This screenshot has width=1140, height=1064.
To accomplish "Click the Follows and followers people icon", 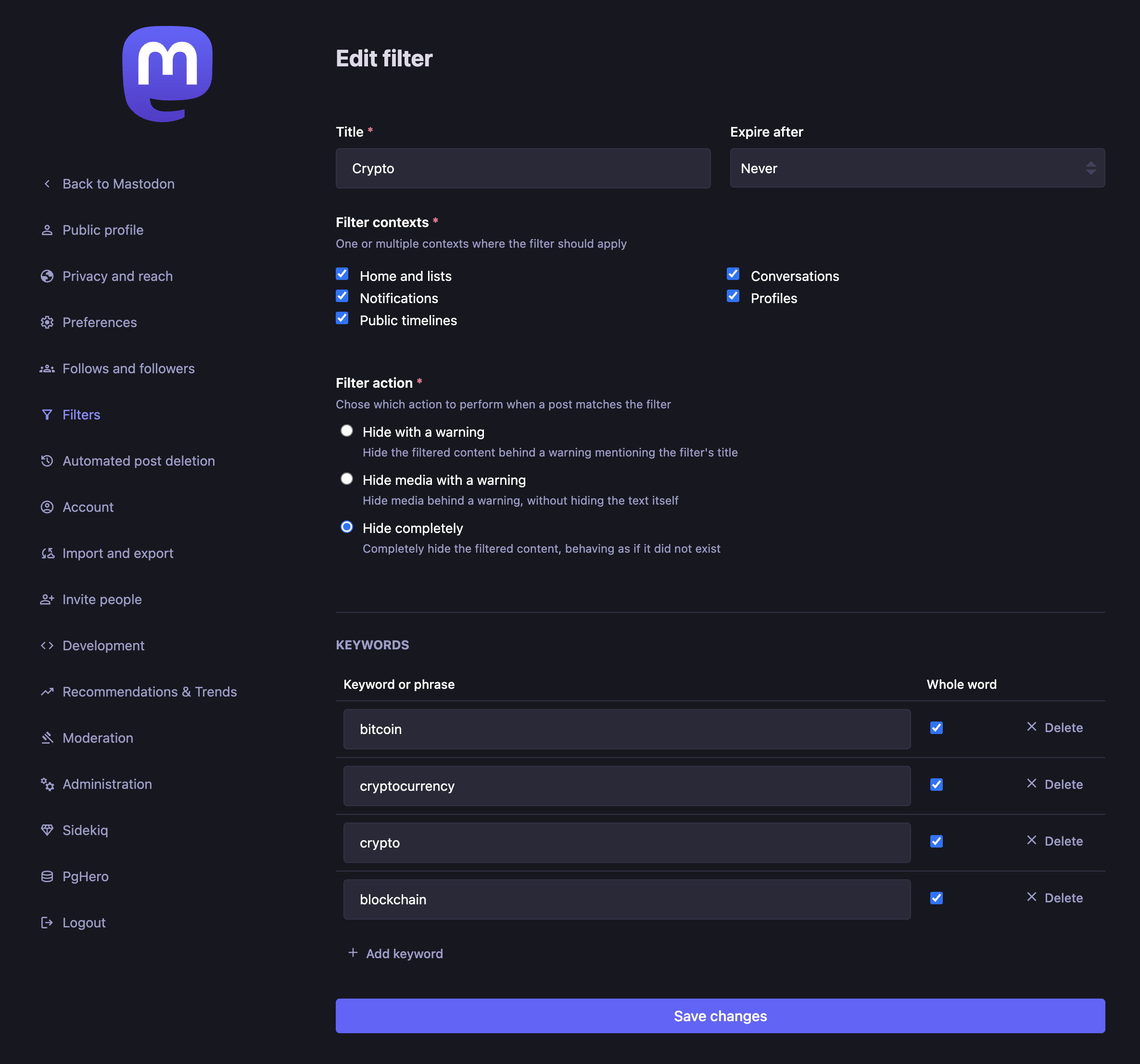I will pos(47,368).
